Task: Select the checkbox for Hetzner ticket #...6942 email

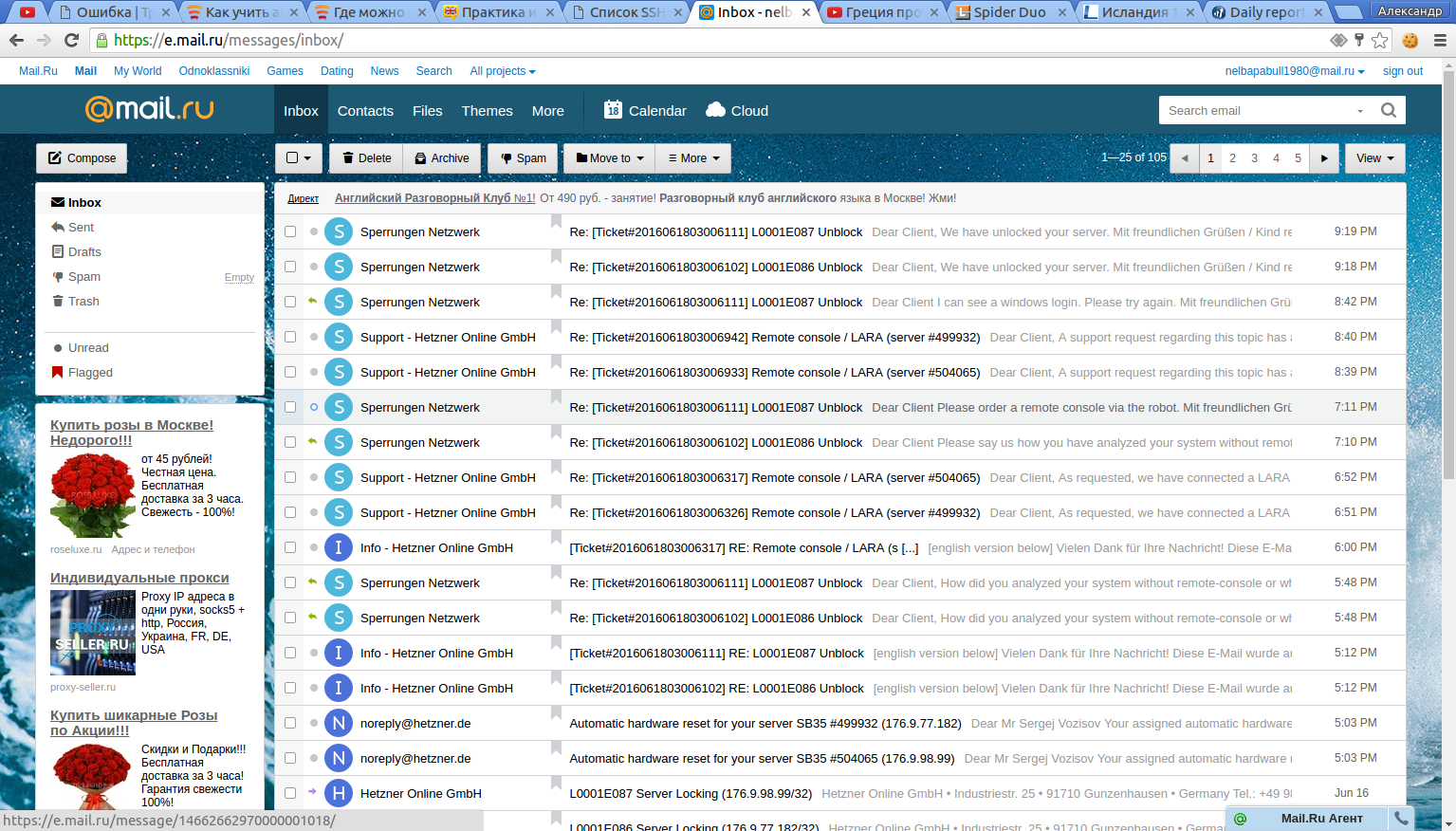Action: point(290,337)
